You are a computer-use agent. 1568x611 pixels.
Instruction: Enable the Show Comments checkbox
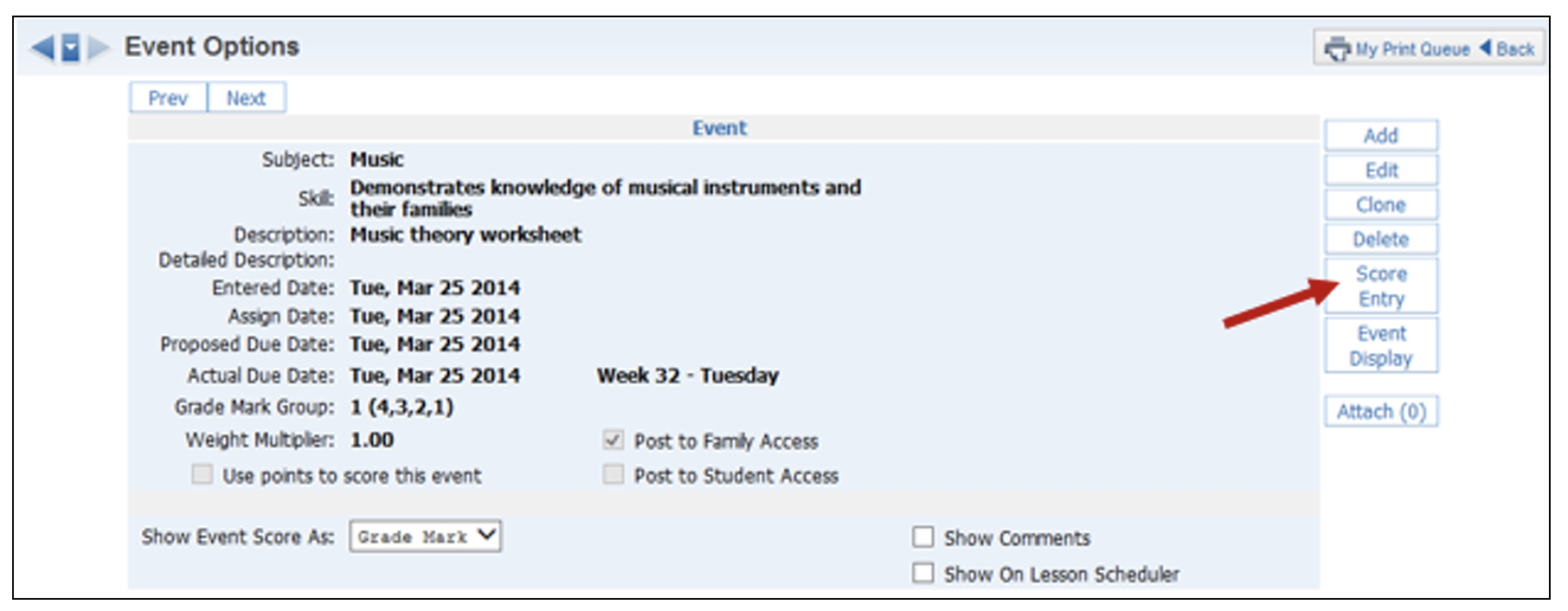[923, 537]
